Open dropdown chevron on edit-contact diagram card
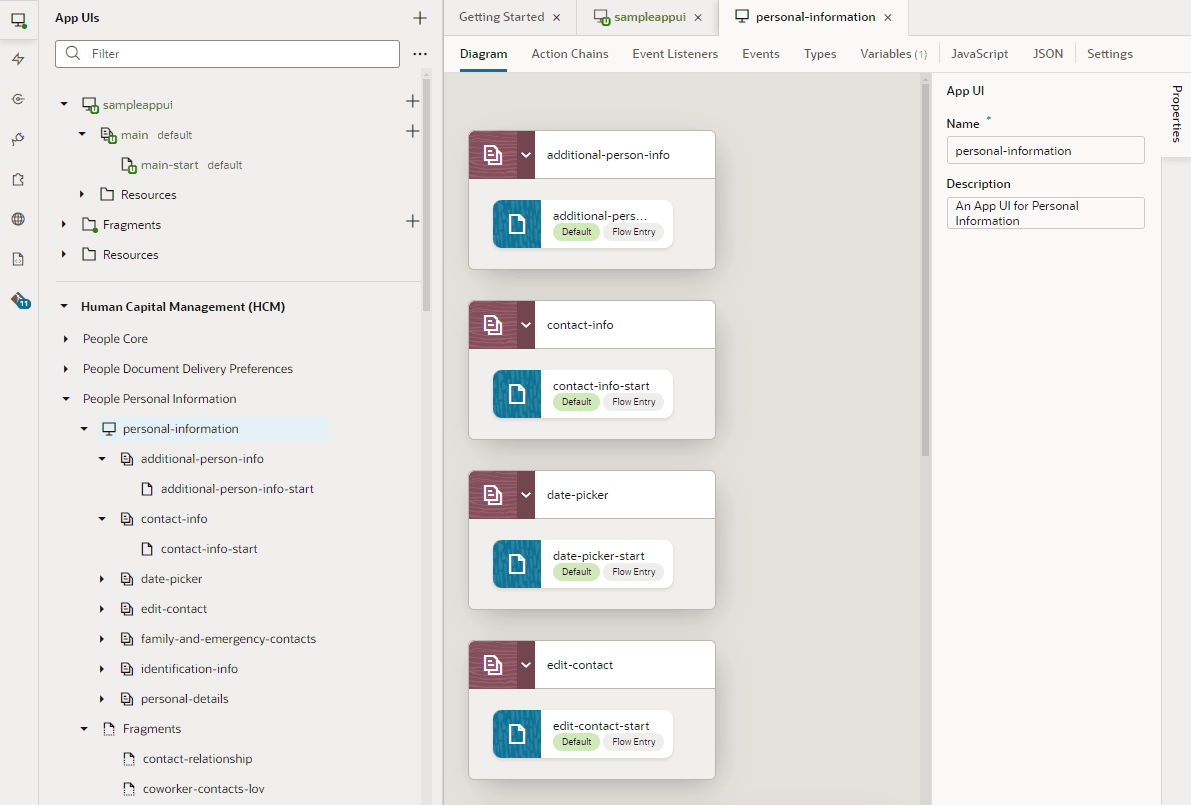The width and height of the screenshot is (1191, 805). [x=526, y=665]
